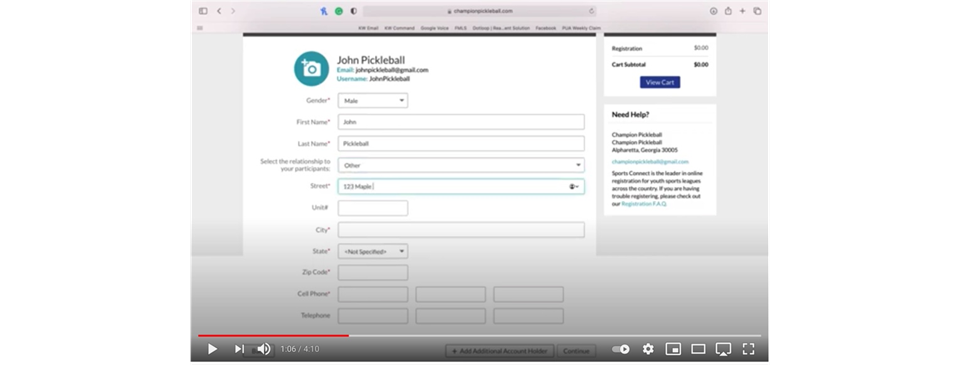Open Google Voice bookmark
Viewport: 960px width, 365px height.
pyautogui.click(x=435, y=28)
